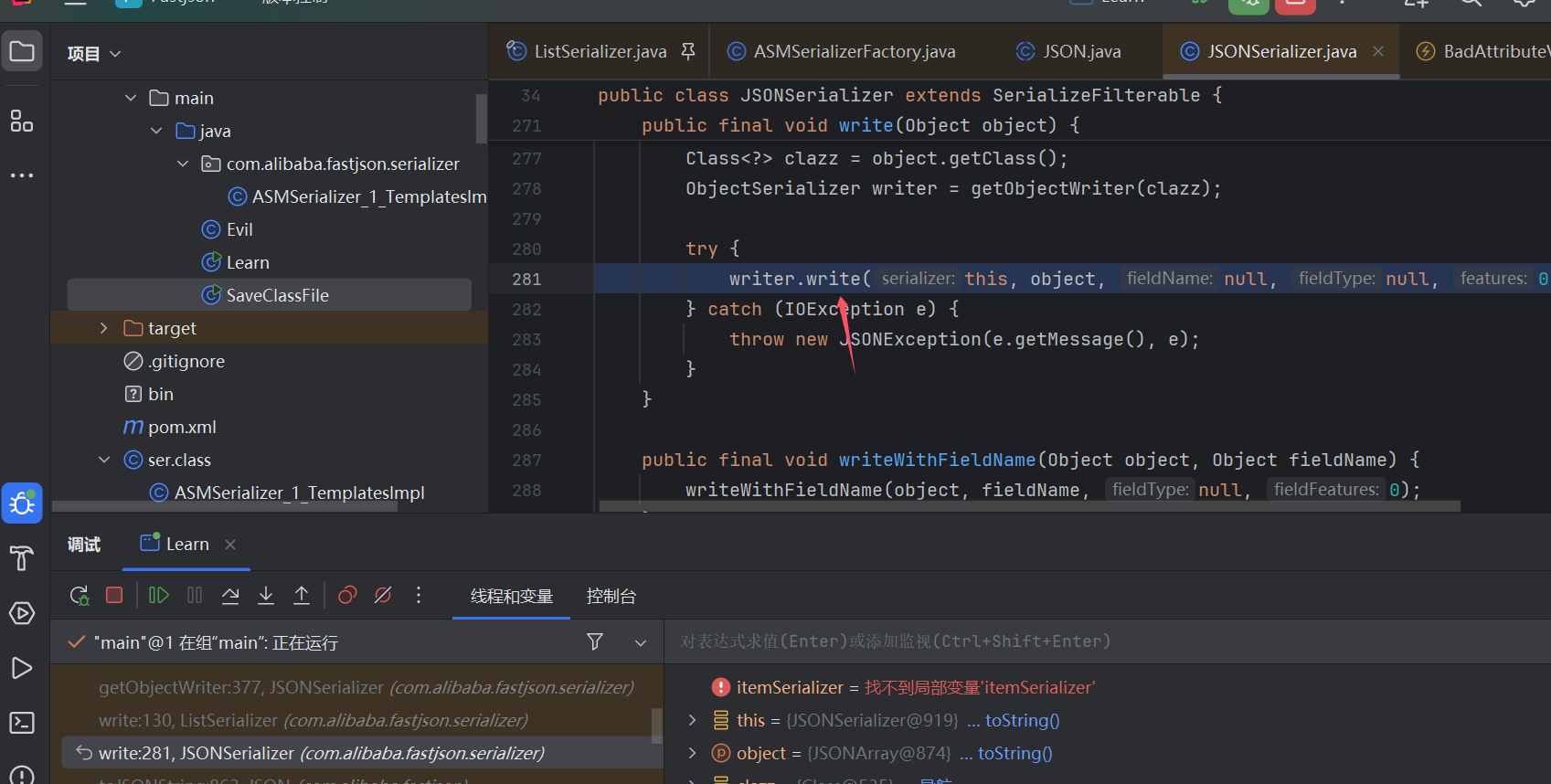Step out of the current method
This screenshot has width=1551, height=784.
[302, 595]
